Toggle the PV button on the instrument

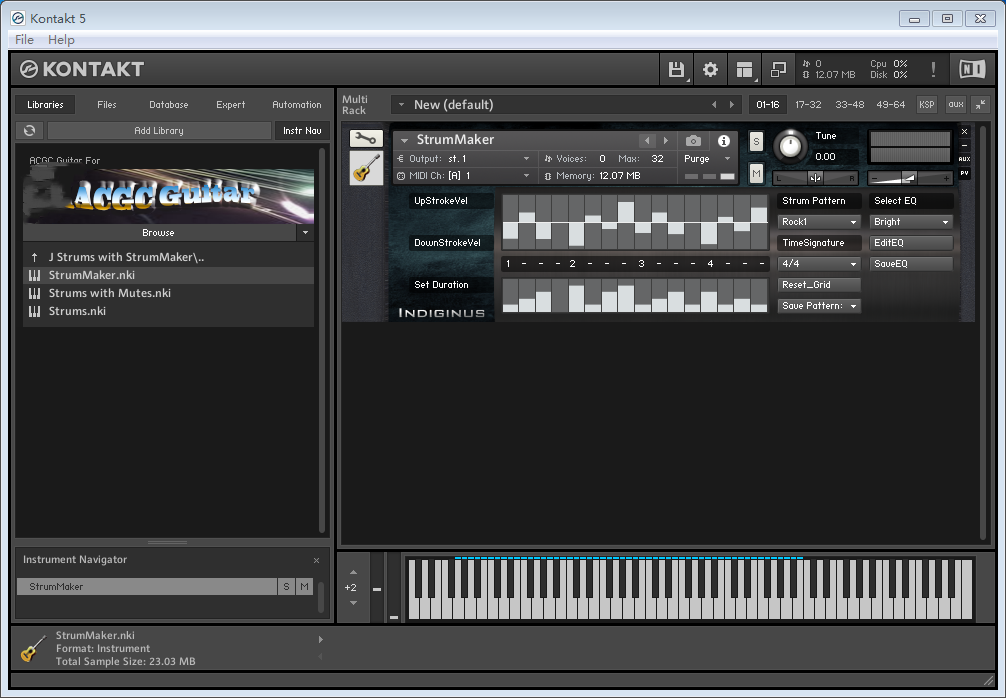click(964, 173)
